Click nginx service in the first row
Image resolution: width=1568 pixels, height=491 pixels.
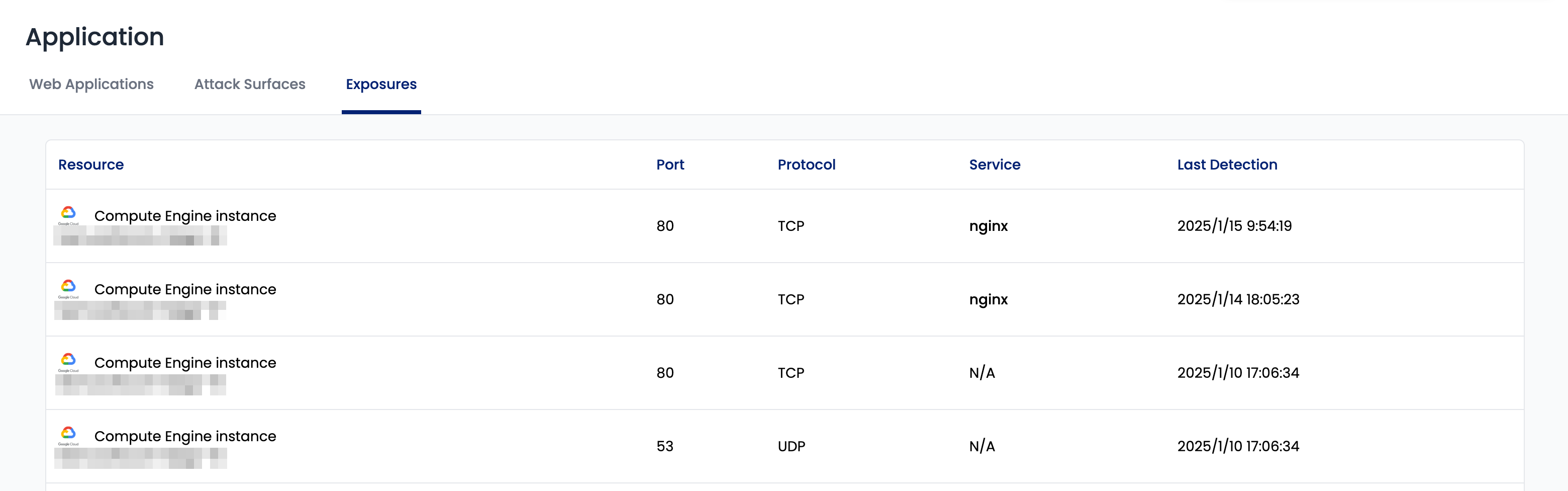click(989, 226)
